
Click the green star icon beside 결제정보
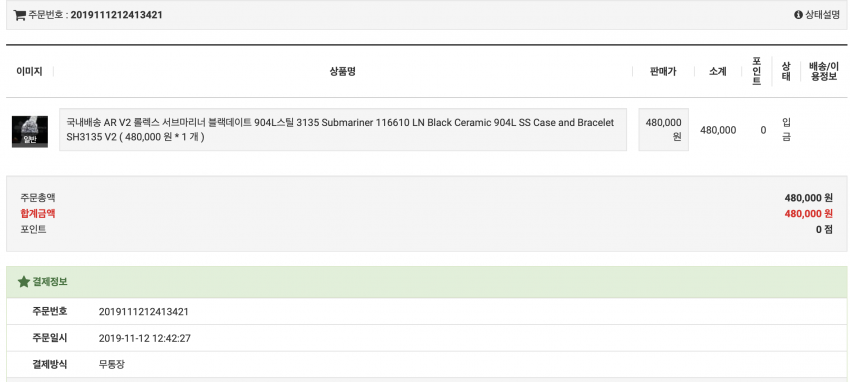coord(23,282)
